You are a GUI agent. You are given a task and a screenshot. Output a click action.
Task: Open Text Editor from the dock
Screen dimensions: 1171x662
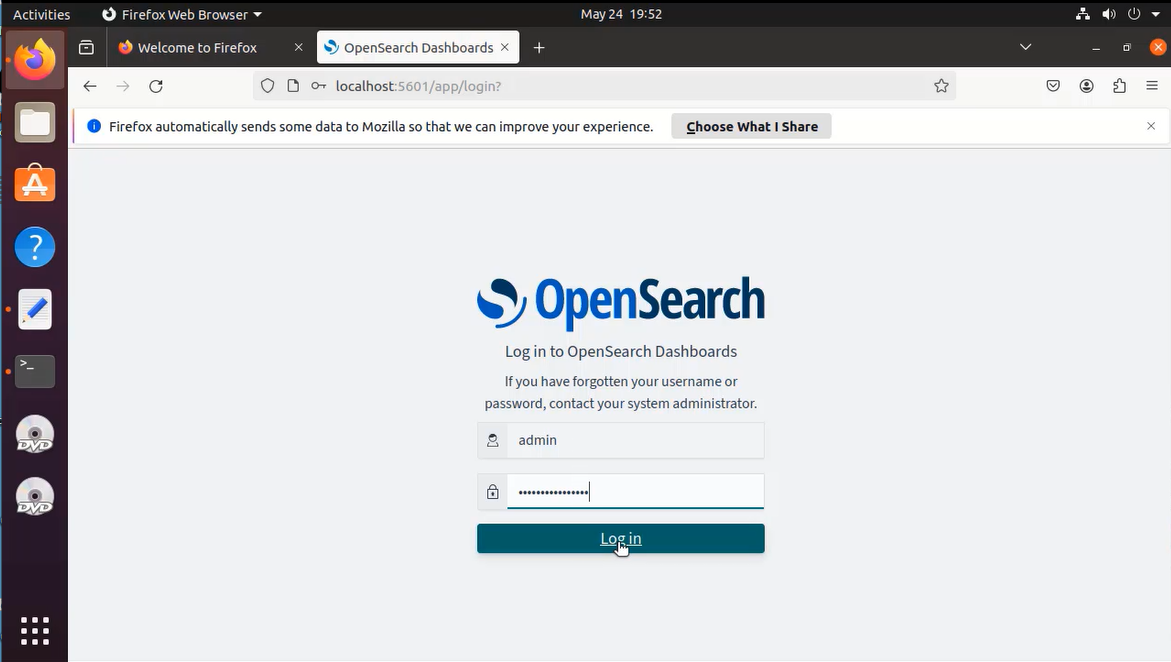(35, 309)
